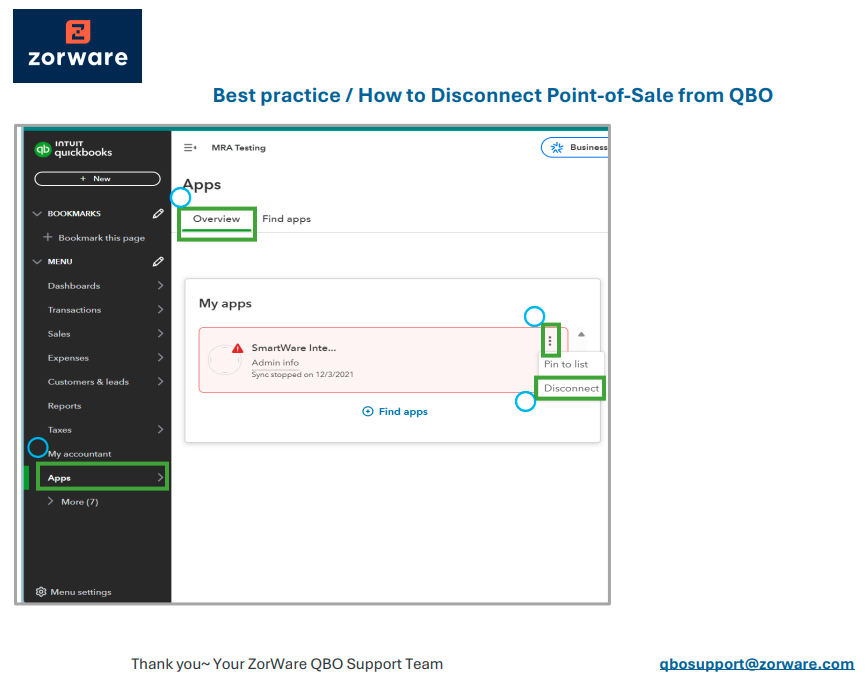Select Apps in the sidebar menu
Viewport: 866px width, 685px height.
pyautogui.click(x=103, y=477)
